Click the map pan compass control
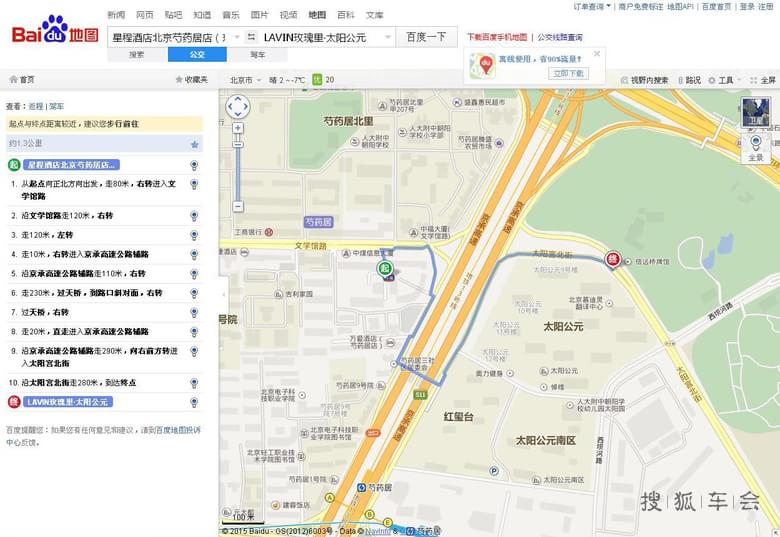 click(x=238, y=106)
